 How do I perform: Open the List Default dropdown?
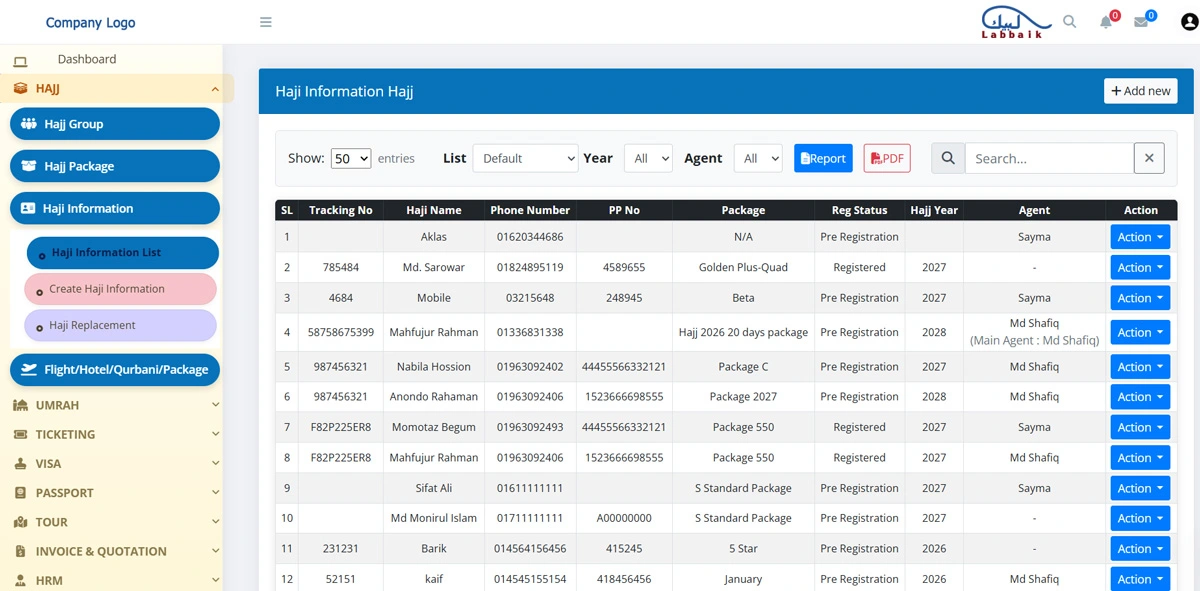(x=526, y=158)
